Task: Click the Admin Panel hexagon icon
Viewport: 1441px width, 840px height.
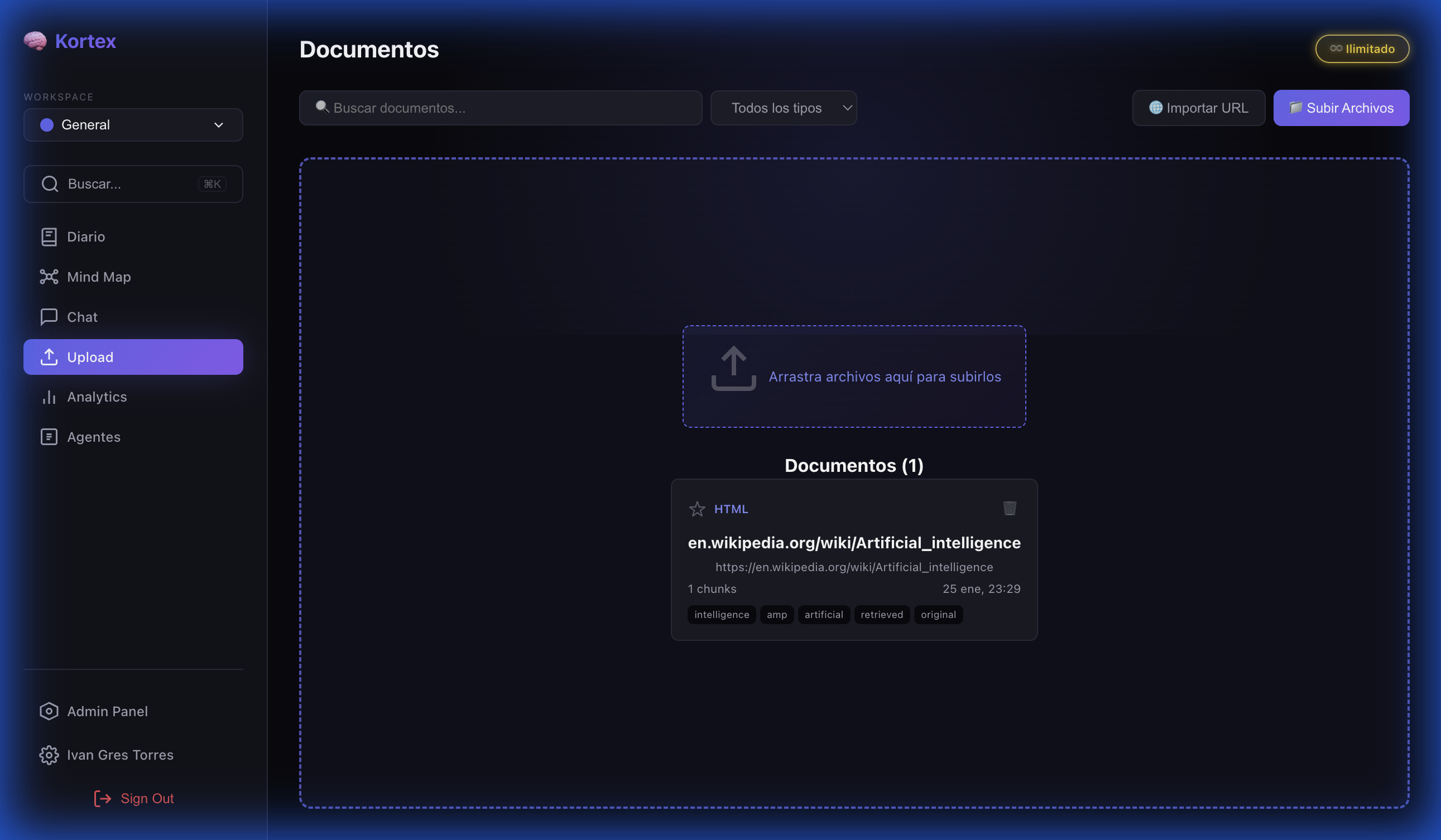Action: 49,711
